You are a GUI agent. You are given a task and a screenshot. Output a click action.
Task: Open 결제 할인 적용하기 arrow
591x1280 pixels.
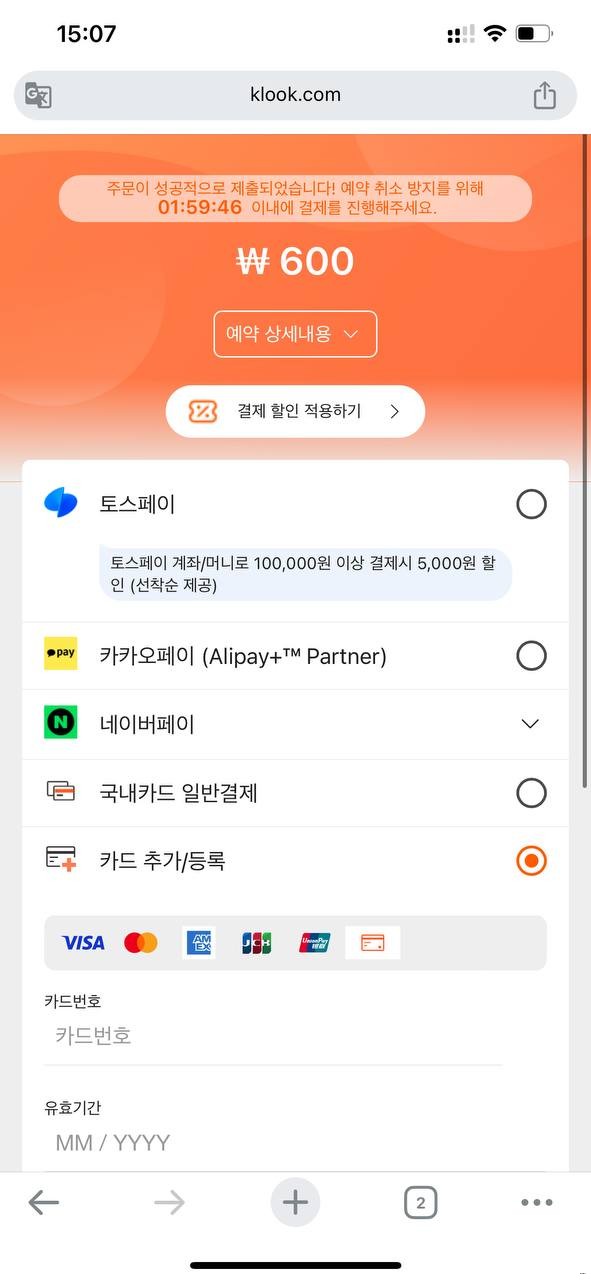[394, 411]
